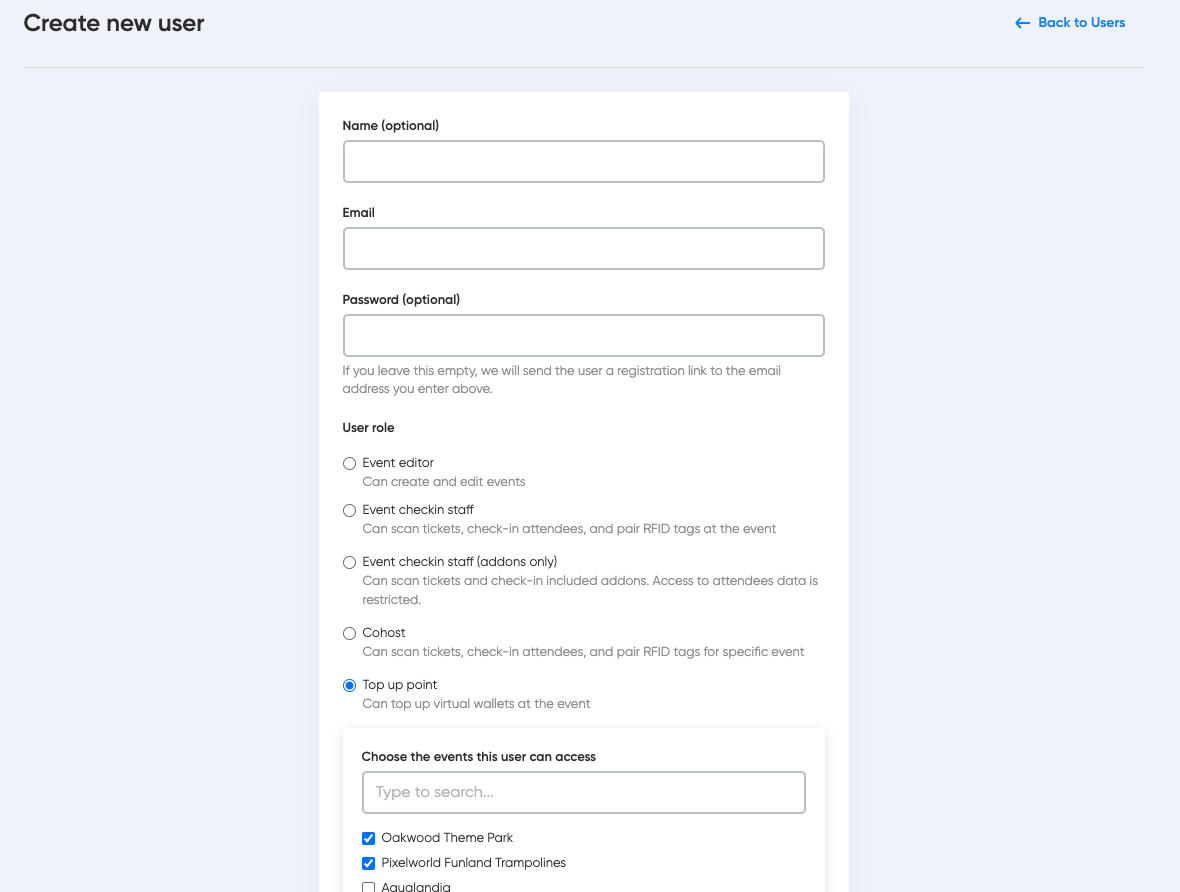Click into the Email input field

pyautogui.click(x=583, y=249)
